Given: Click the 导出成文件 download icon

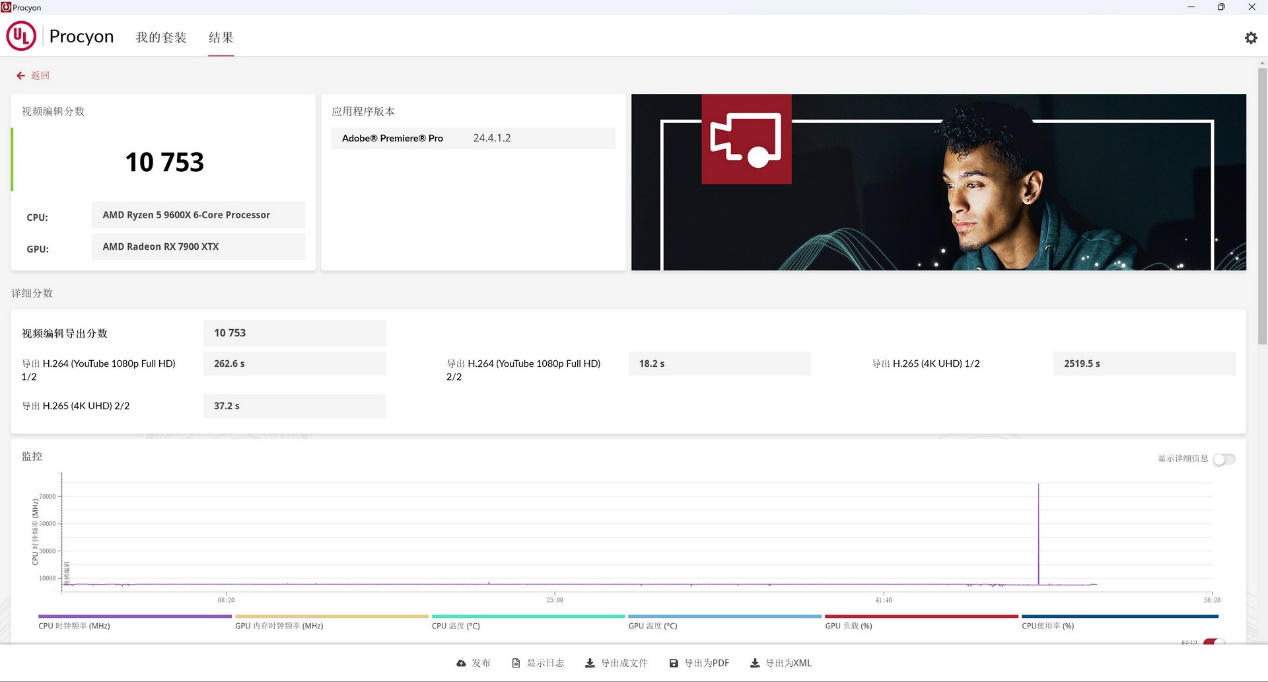Looking at the screenshot, I should (x=590, y=663).
